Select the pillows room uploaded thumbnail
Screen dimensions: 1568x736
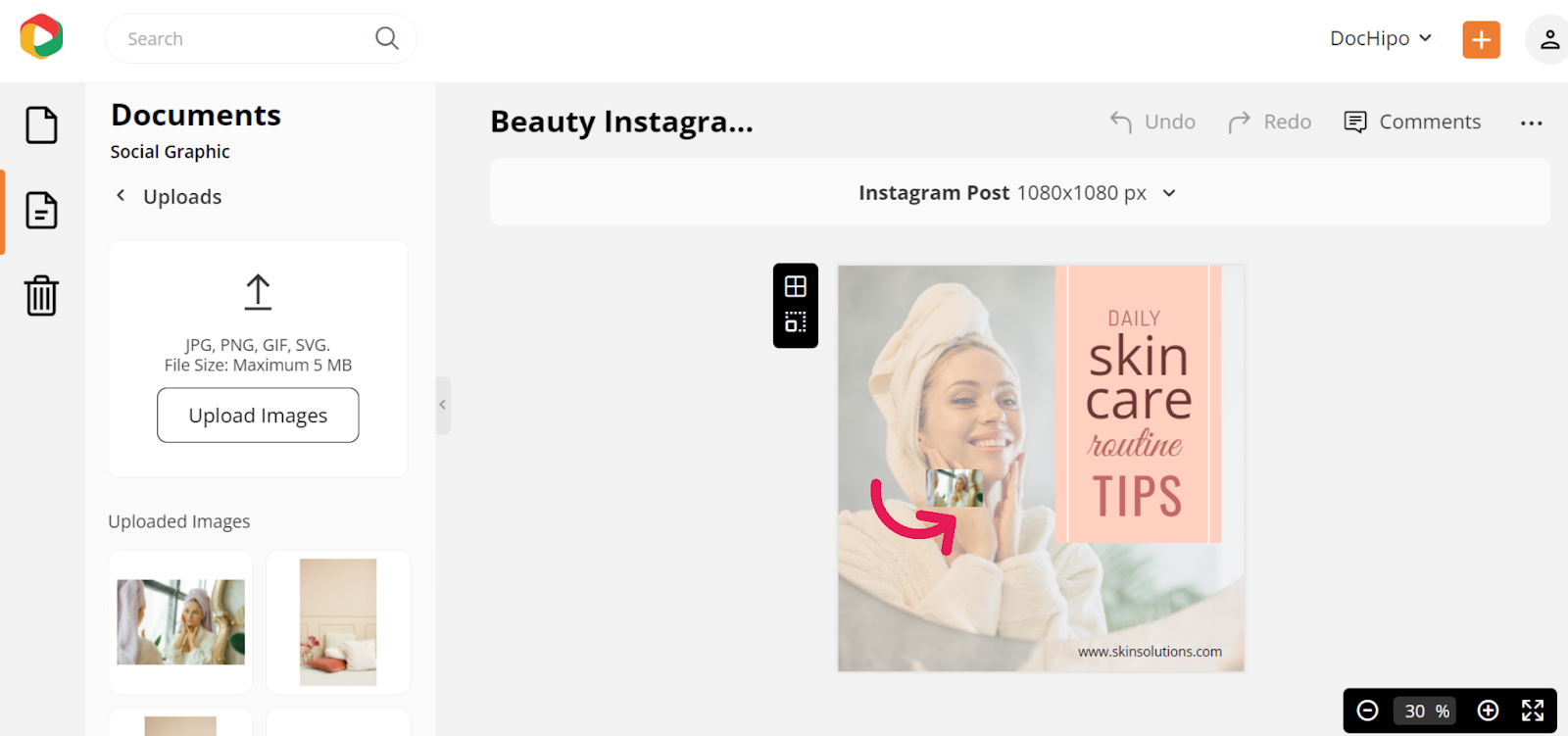338,622
